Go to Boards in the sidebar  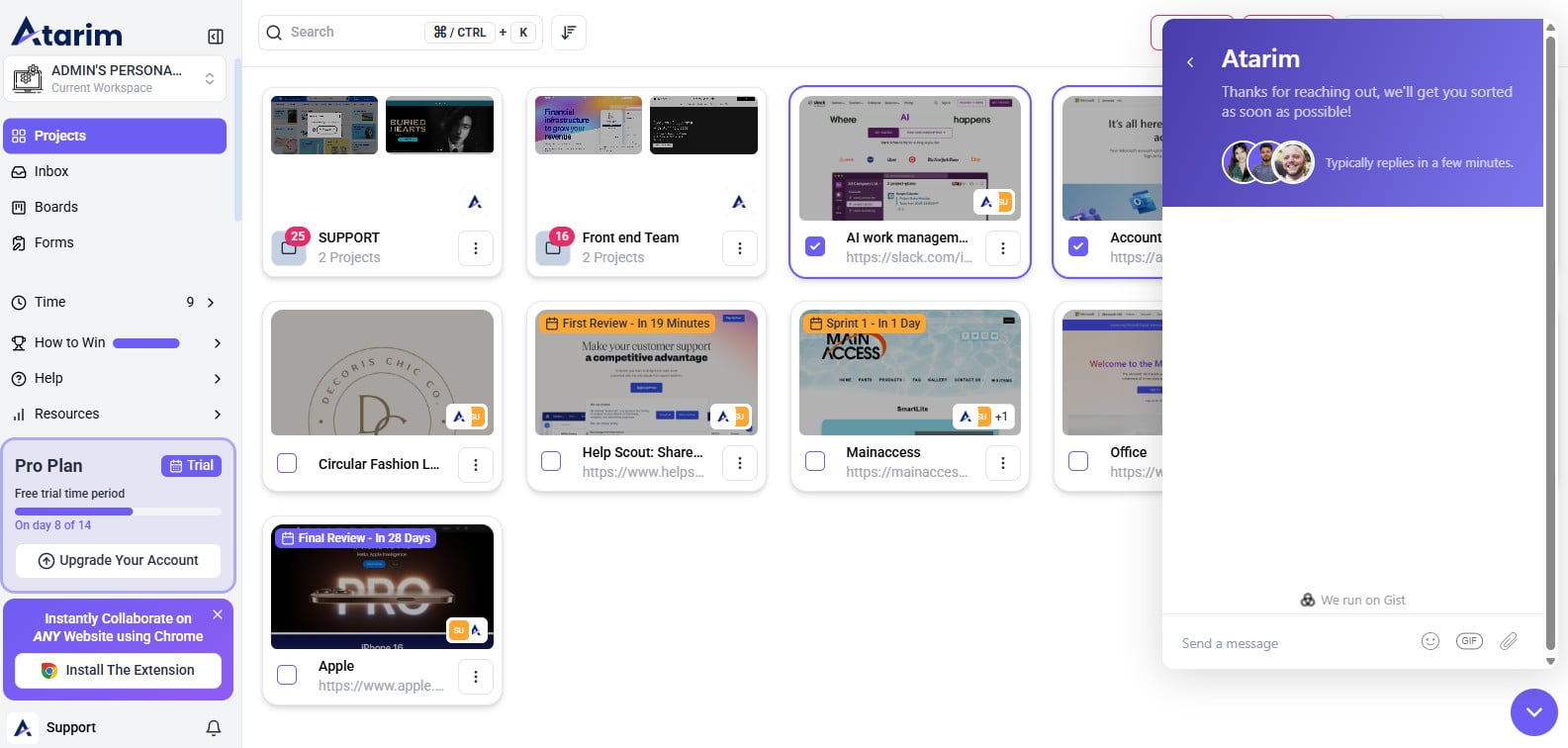point(55,207)
